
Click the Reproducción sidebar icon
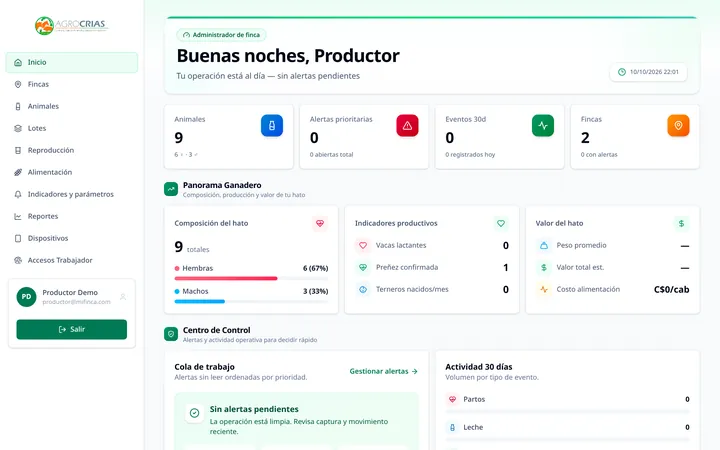point(18,151)
